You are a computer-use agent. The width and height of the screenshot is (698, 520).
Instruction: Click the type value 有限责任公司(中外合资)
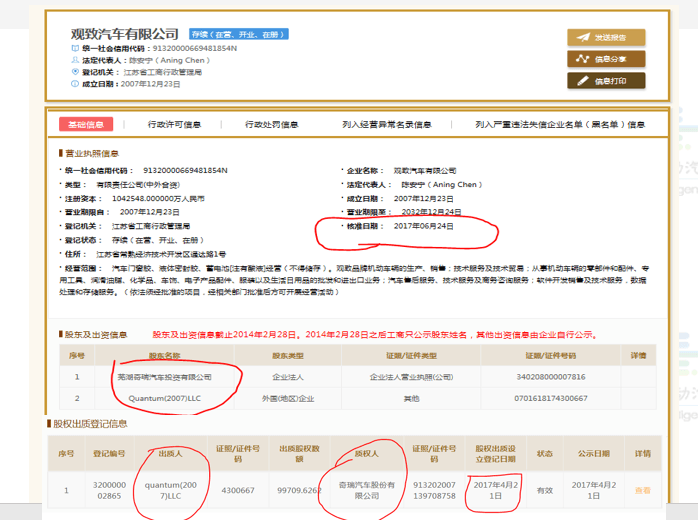(138, 185)
